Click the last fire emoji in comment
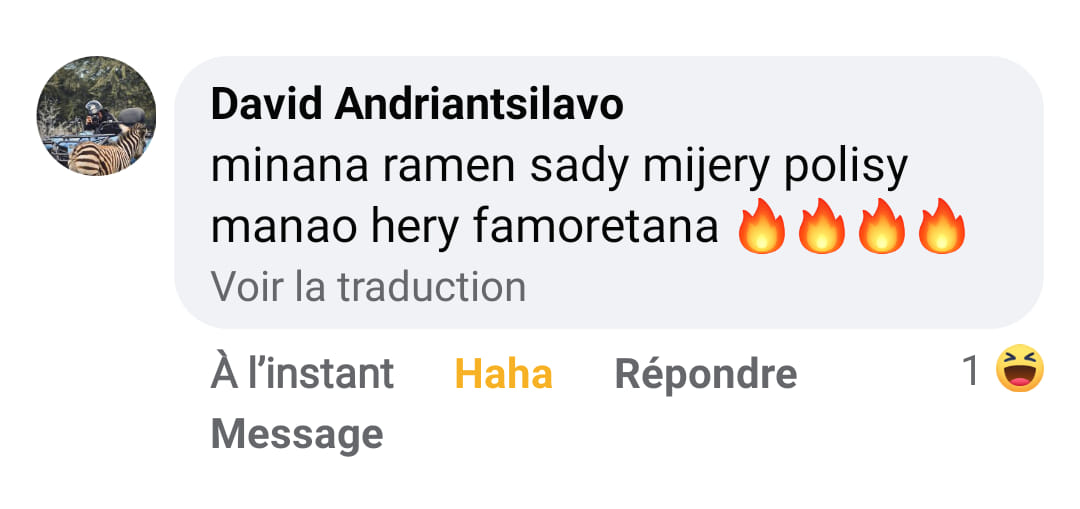The height and width of the screenshot is (509, 1080). [x=942, y=227]
